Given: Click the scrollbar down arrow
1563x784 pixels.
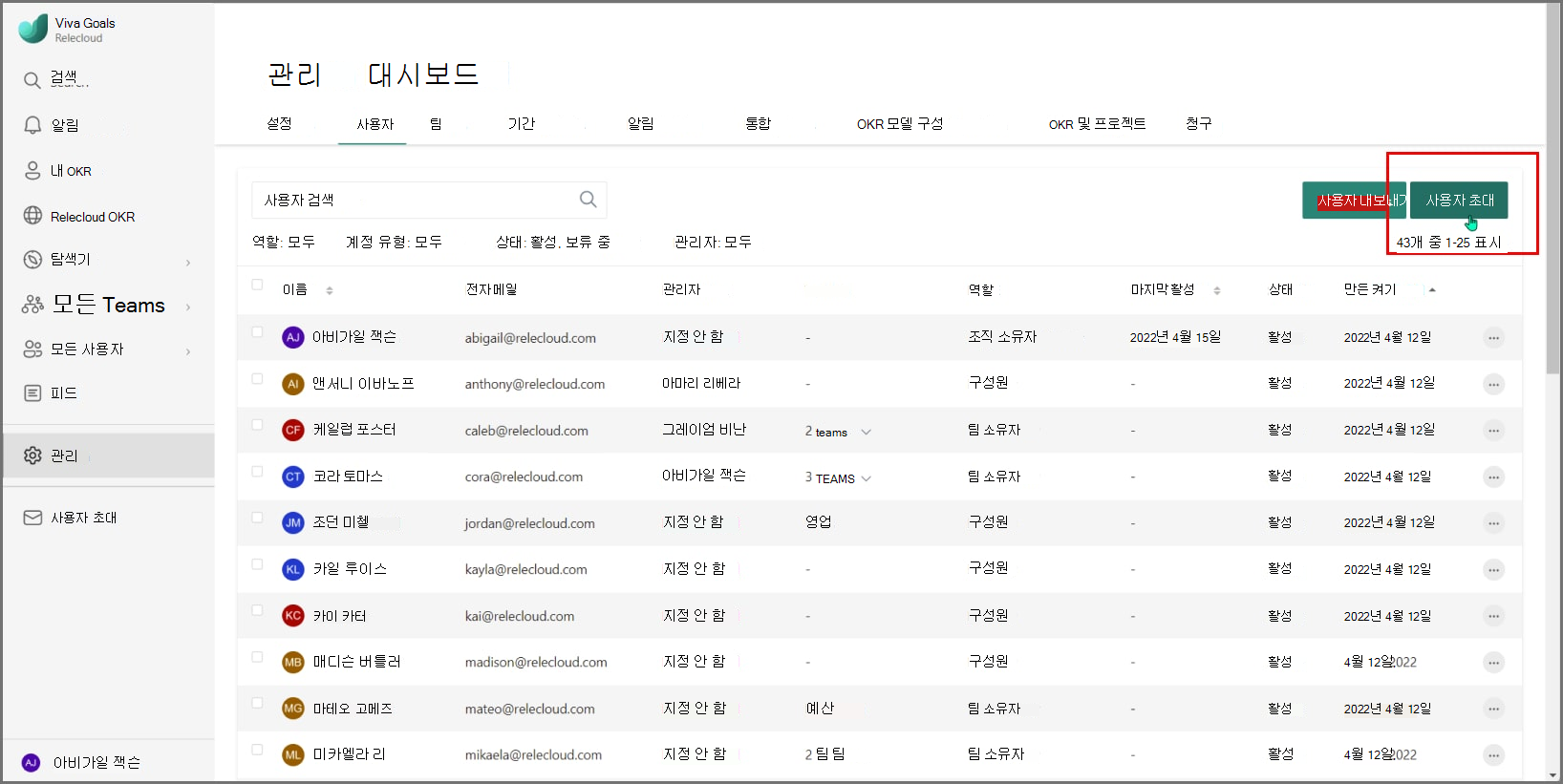Looking at the screenshot, I should click(1553, 774).
